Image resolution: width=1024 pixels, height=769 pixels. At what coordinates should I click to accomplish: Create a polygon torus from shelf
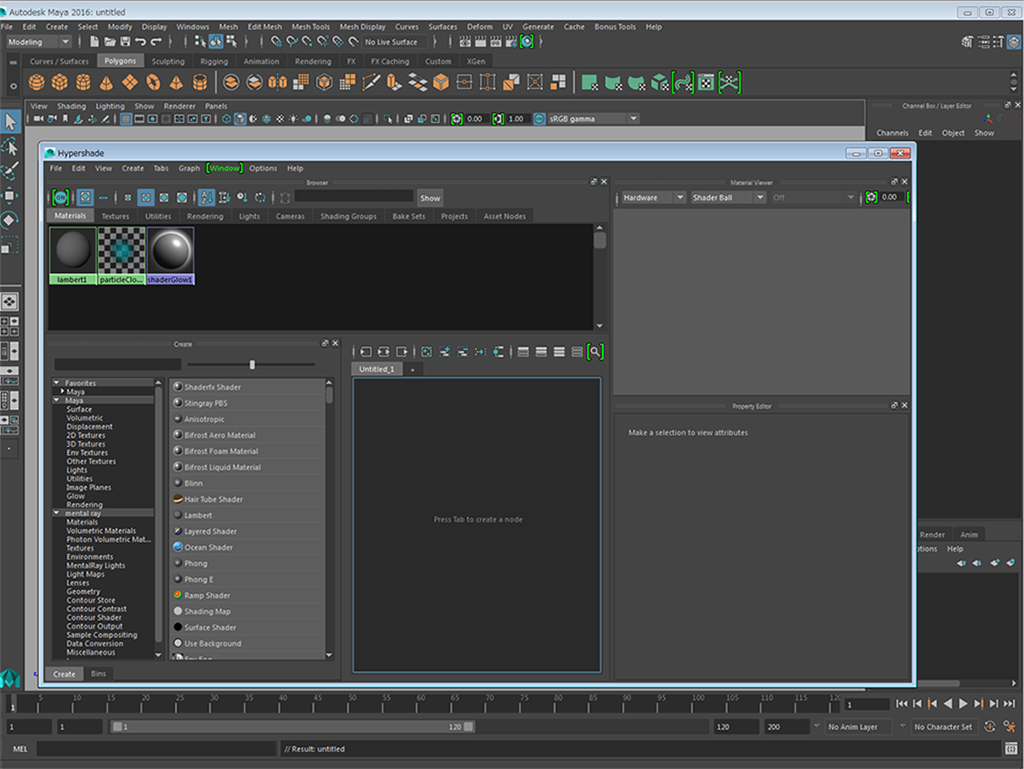pos(153,82)
